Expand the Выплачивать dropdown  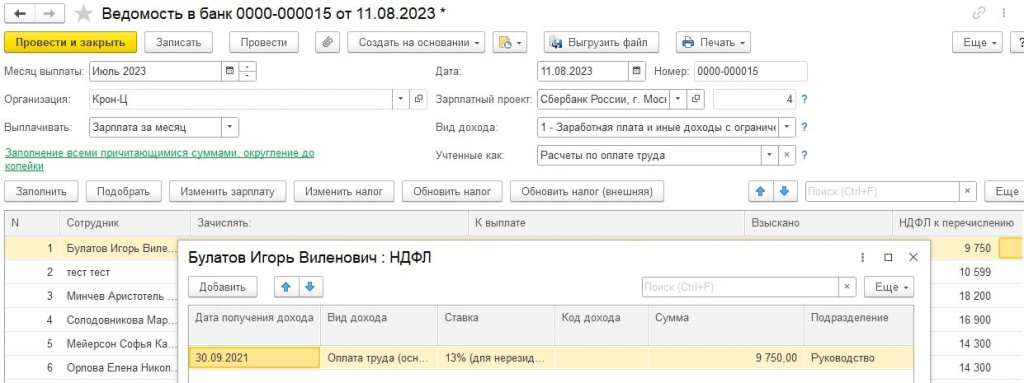[x=230, y=127]
